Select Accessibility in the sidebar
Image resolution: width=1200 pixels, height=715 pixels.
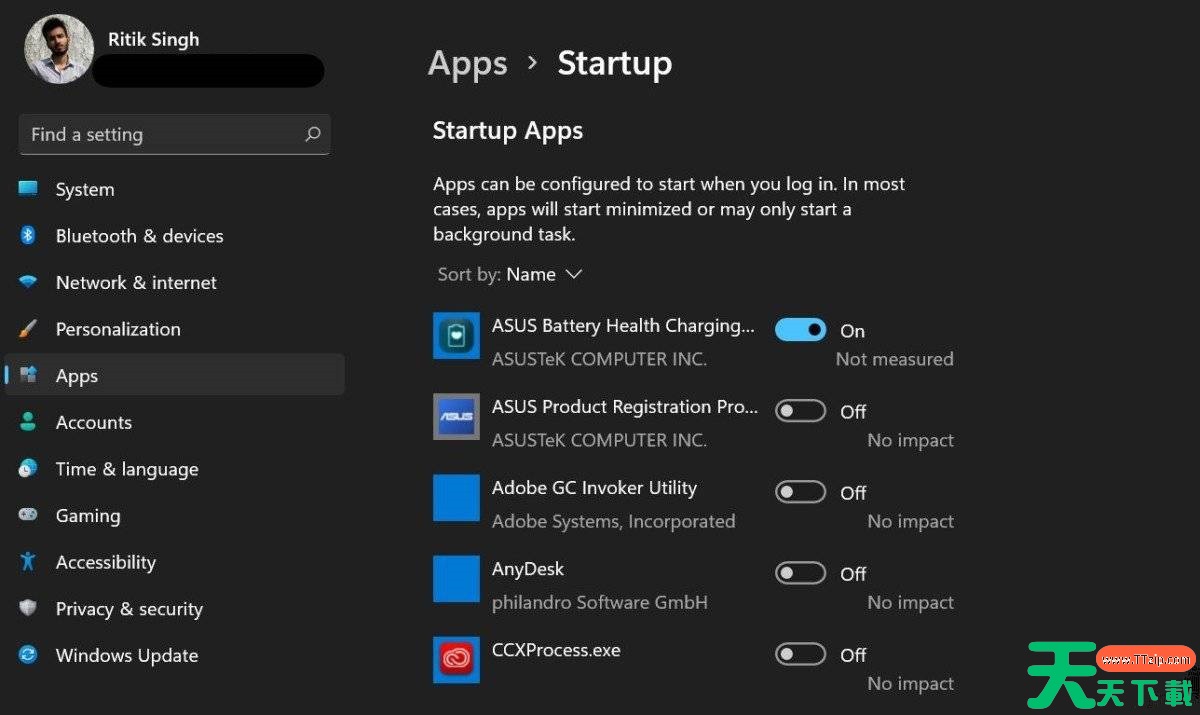point(175,562)
